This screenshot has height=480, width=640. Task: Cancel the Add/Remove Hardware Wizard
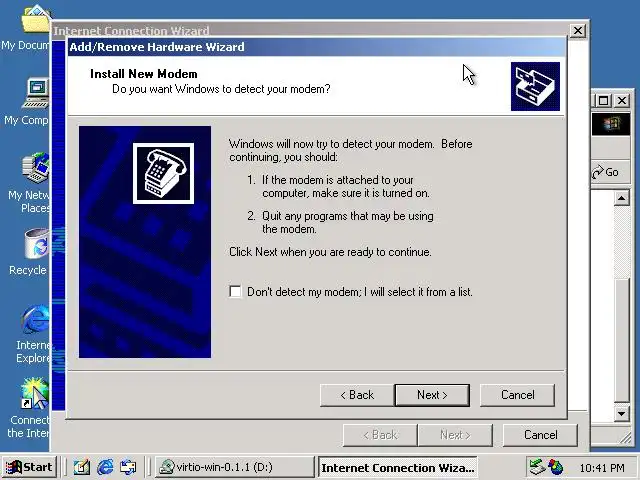tap(518, 395)
